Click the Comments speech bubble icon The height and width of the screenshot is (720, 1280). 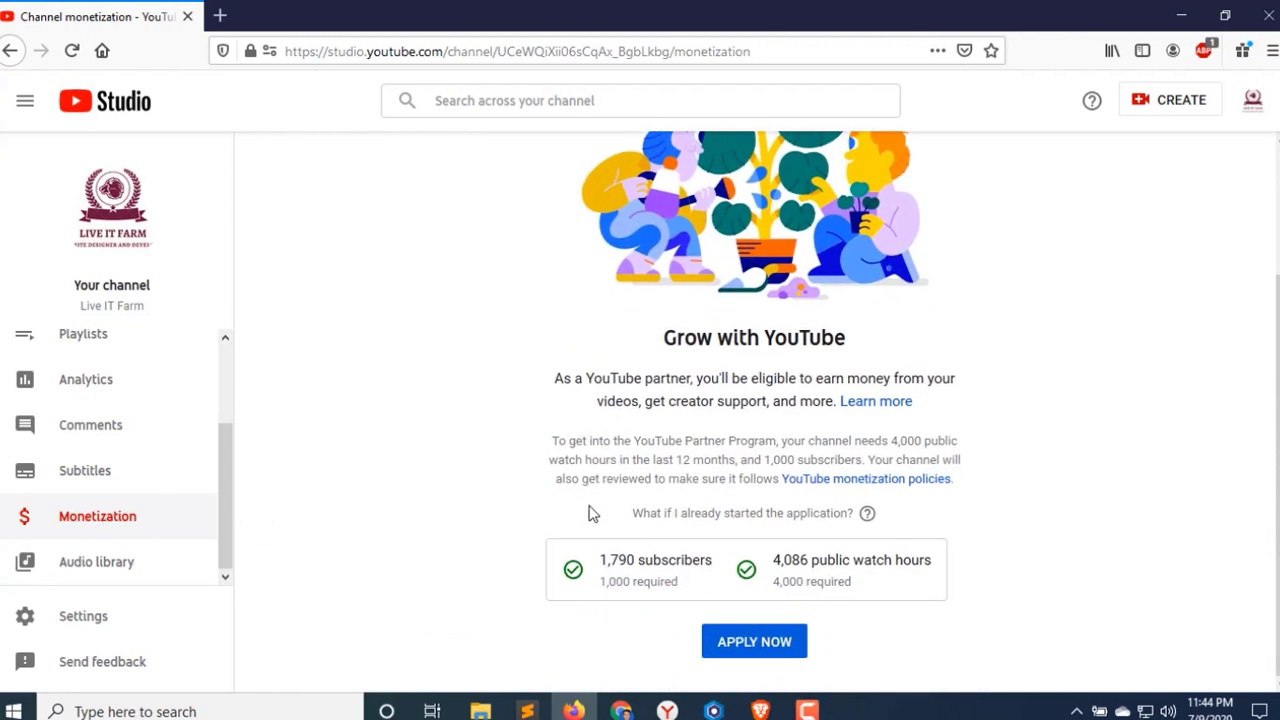[25, 425]
